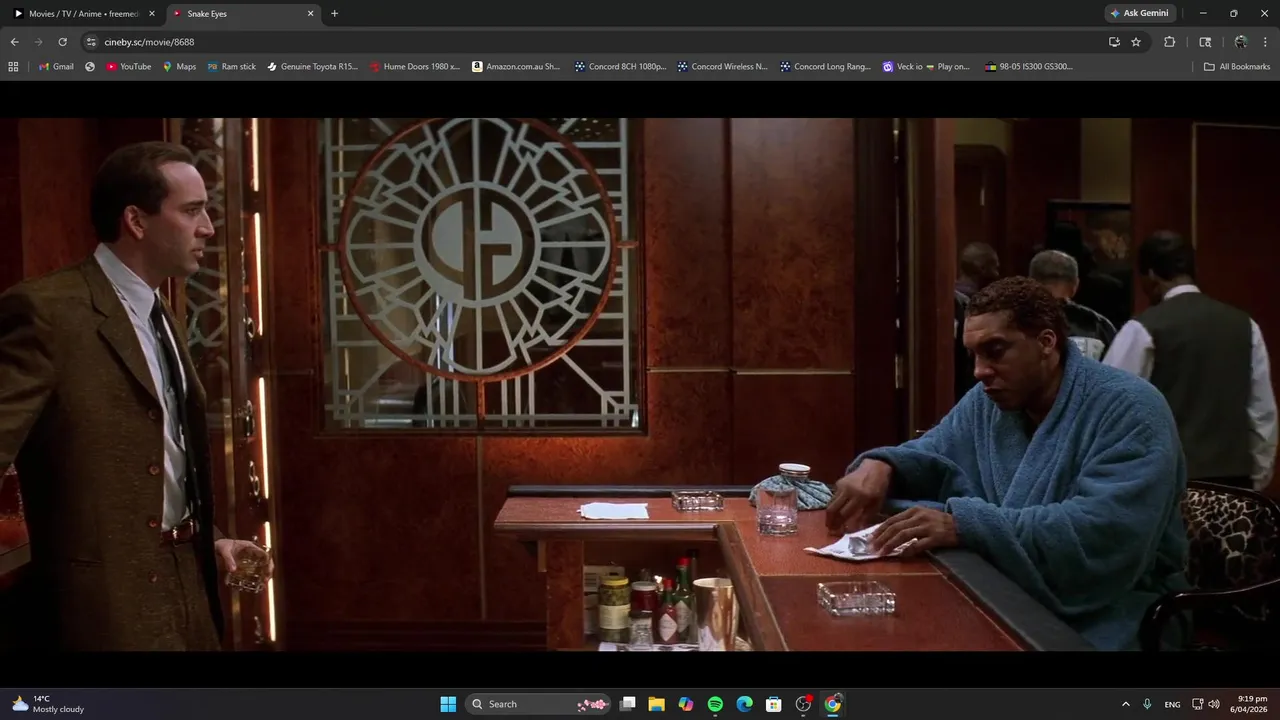Reload the cineby page
This screenshot has height=720, width=1280.
click(x=62, y=42)
